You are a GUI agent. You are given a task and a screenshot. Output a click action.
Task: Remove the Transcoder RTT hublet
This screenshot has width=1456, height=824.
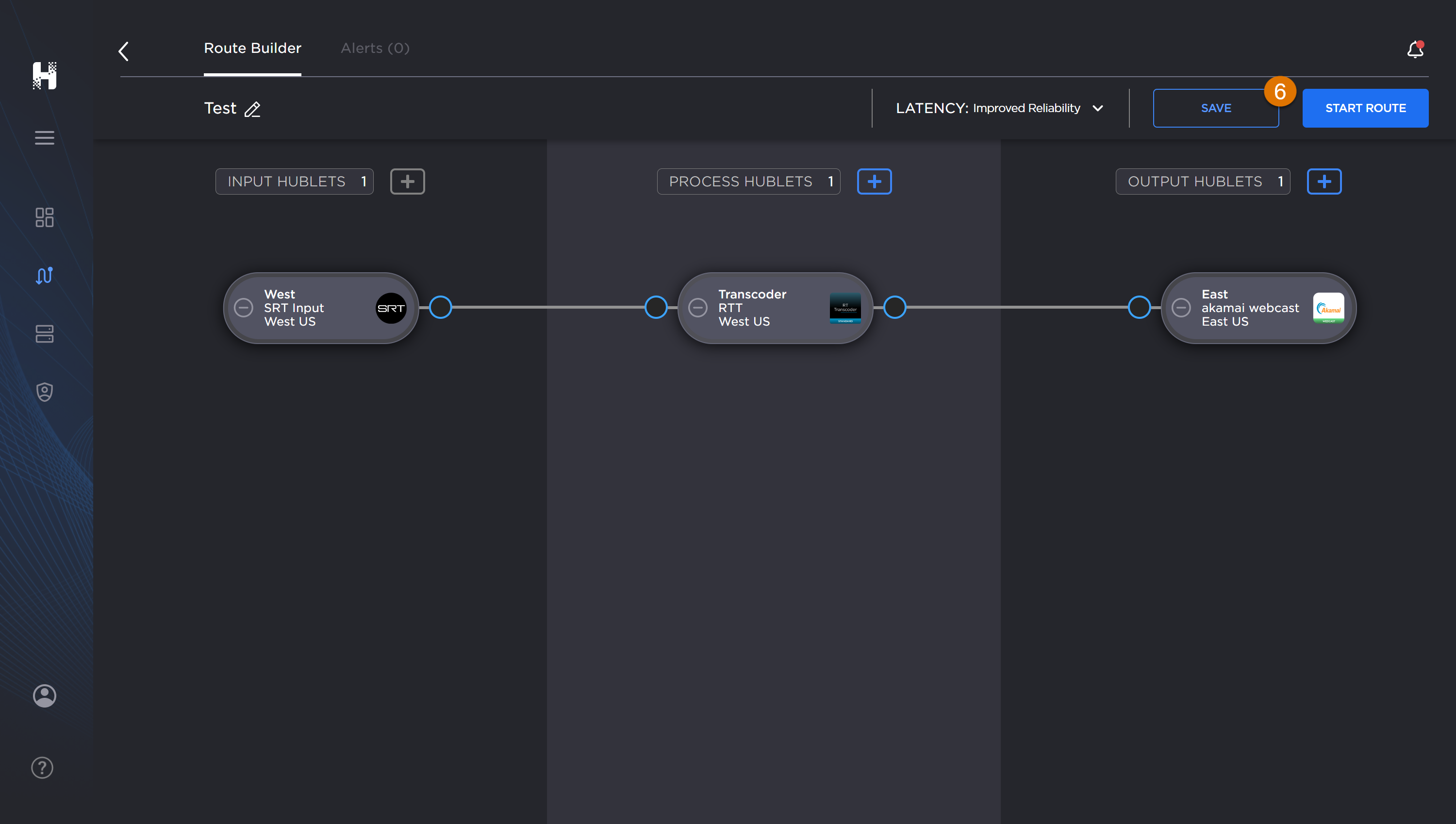click(698, 307)
